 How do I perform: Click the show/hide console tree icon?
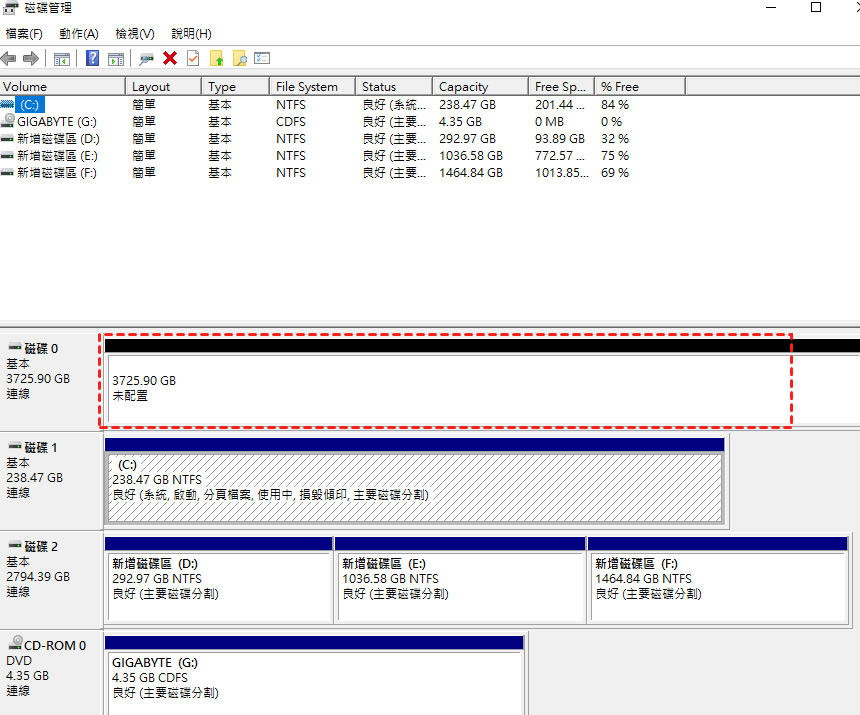(62, 59)
